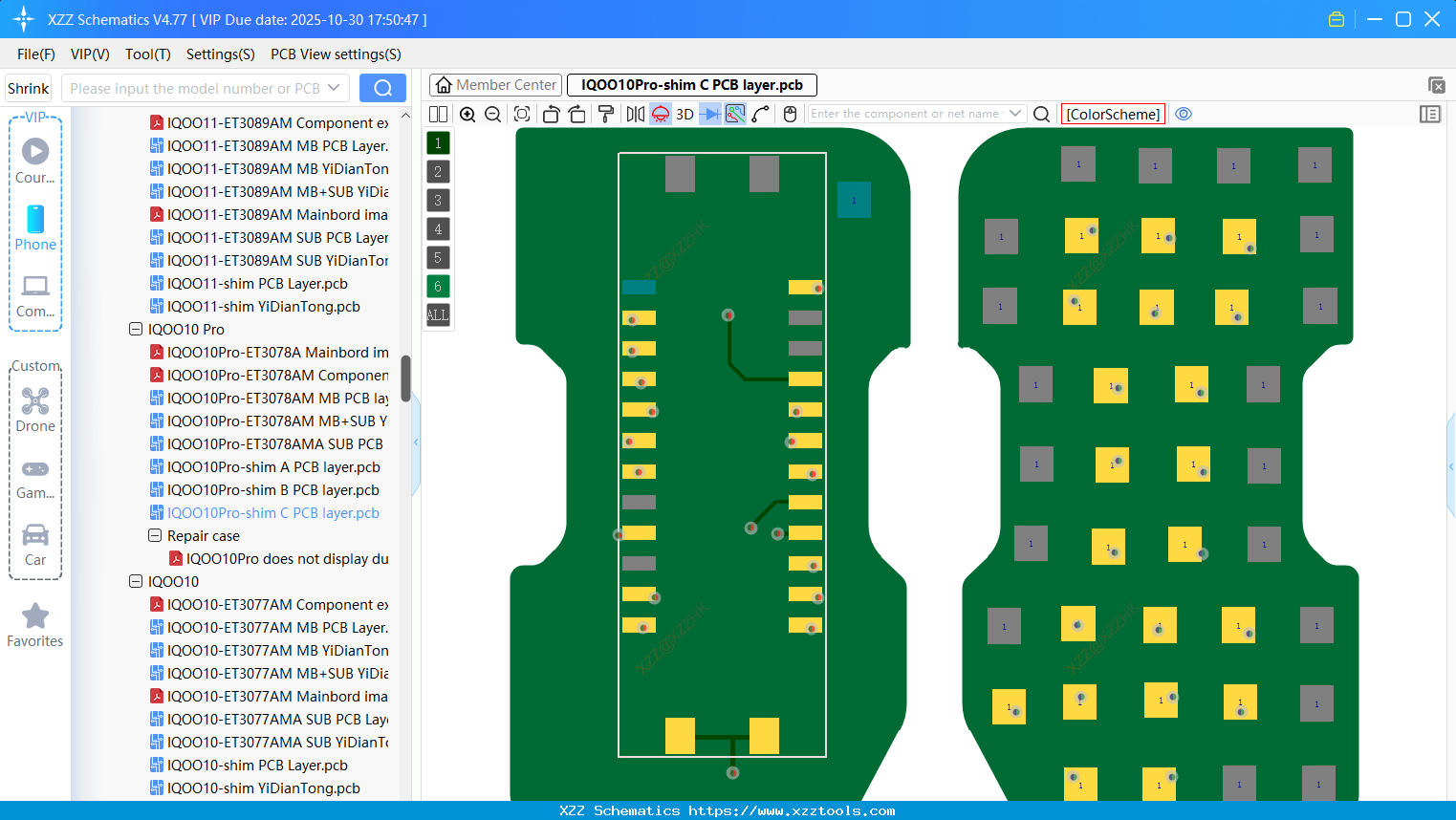Select the zoom out tool

pyautogui.click(x=491, y=114)
